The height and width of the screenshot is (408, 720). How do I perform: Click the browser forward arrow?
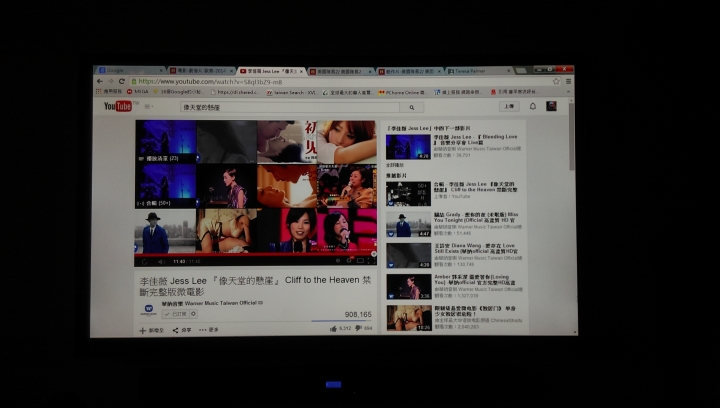(x=110, y=81)
